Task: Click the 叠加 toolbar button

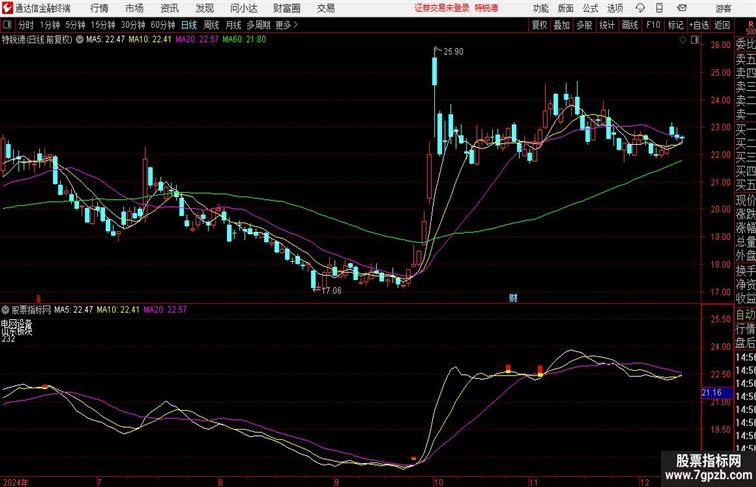Action: (562, 25)
